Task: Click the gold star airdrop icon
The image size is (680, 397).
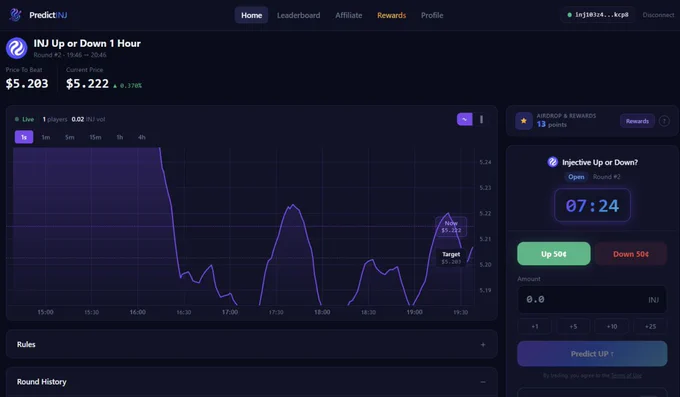Action: 523,121
